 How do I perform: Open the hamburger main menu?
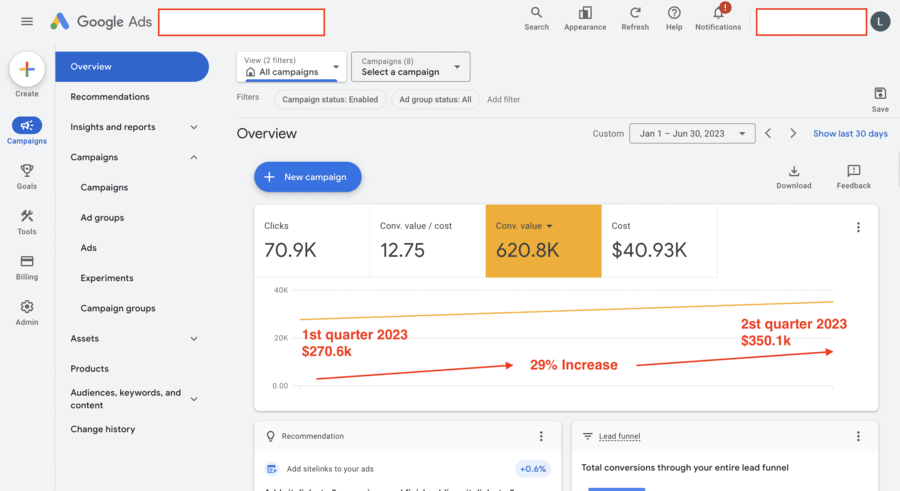click(27, 21)
